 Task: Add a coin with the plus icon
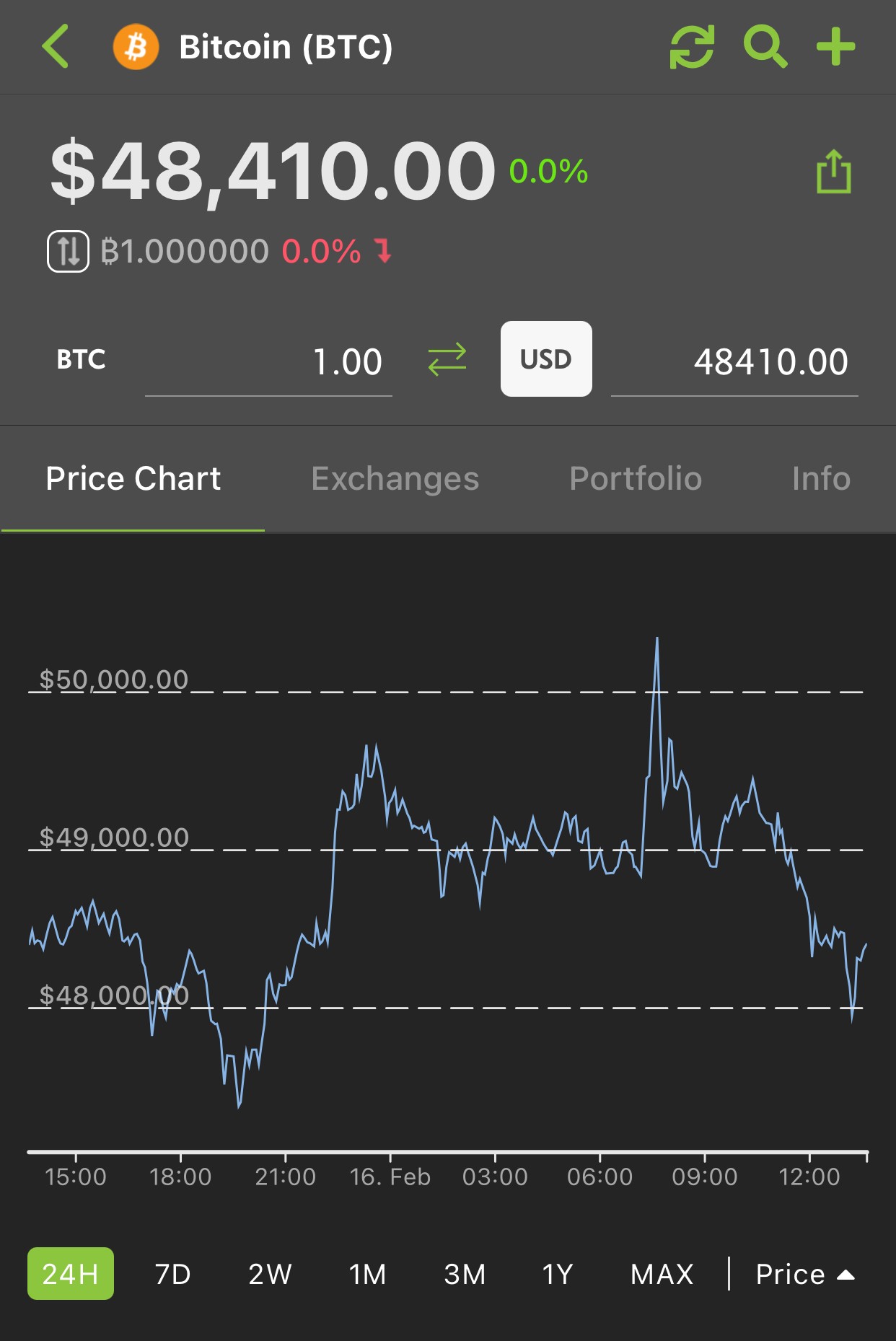click(835, 47)
